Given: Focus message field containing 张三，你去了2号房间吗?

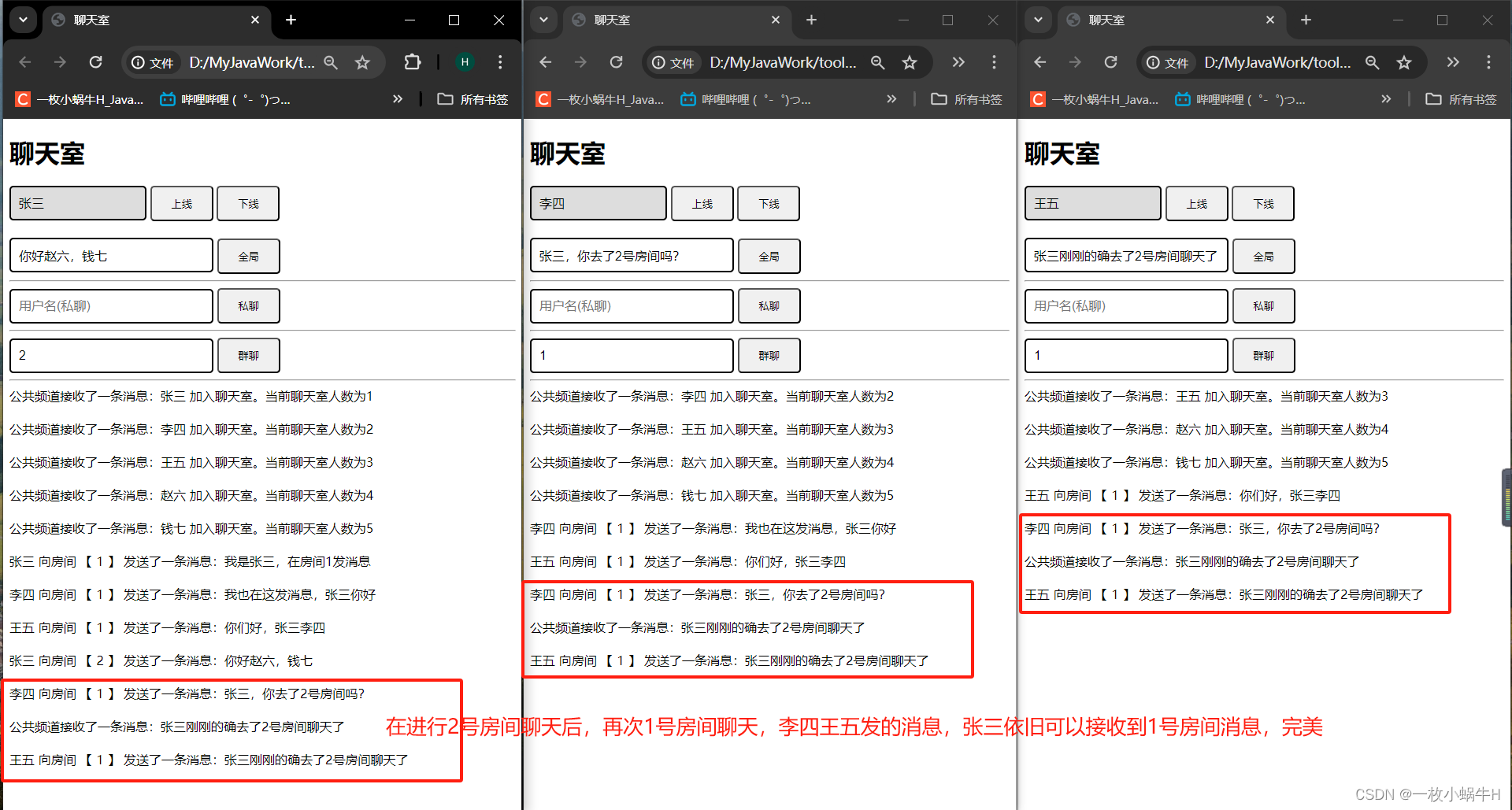Looking at the screenshot, I should [x=632, y=256].
